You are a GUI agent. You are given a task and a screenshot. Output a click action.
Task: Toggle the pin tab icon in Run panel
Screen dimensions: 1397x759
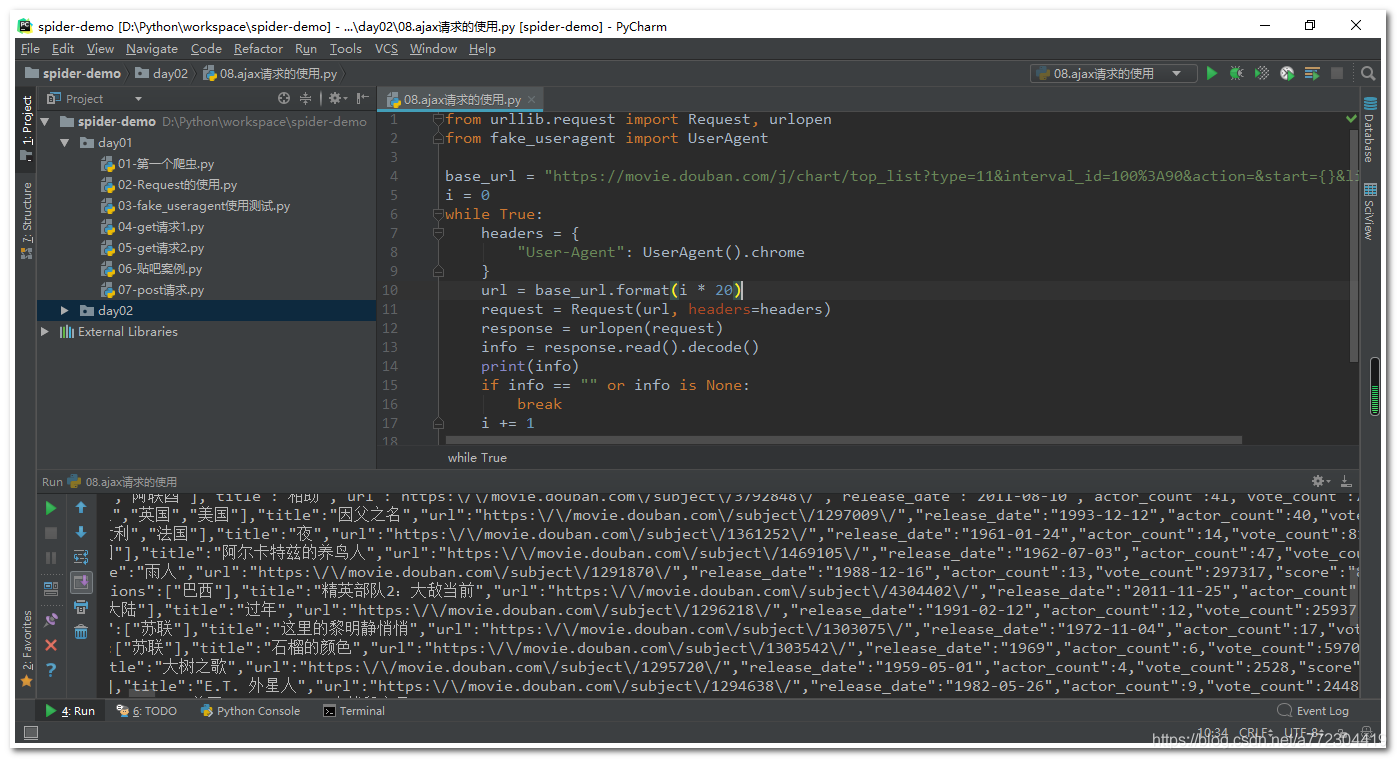pos(51,620)
